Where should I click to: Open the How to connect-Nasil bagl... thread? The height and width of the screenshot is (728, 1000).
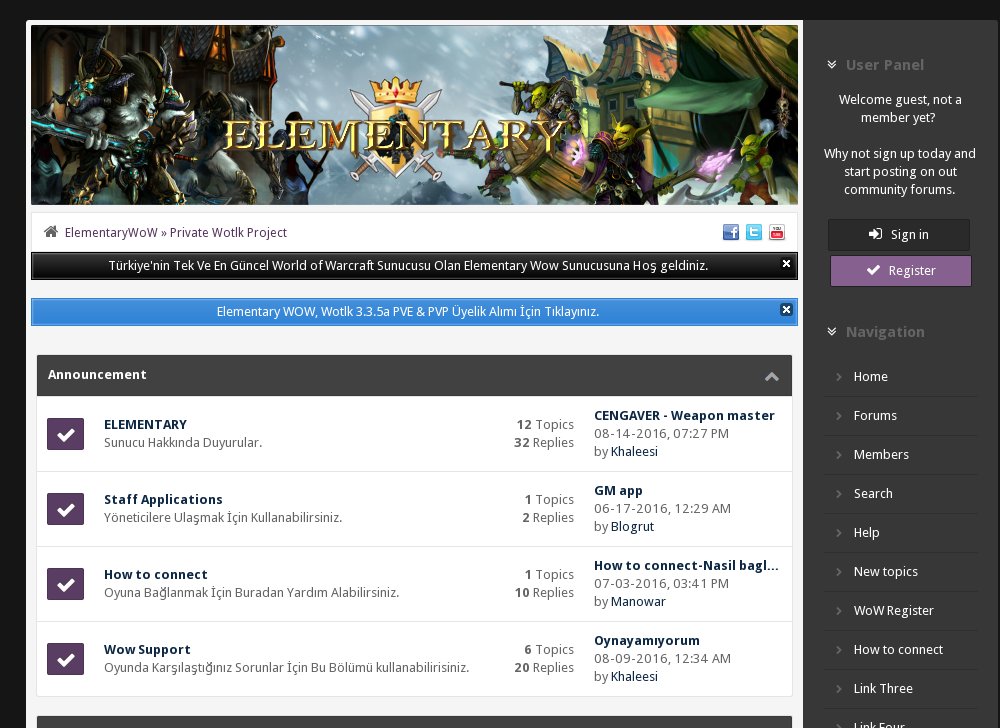(x=686, y=565)
